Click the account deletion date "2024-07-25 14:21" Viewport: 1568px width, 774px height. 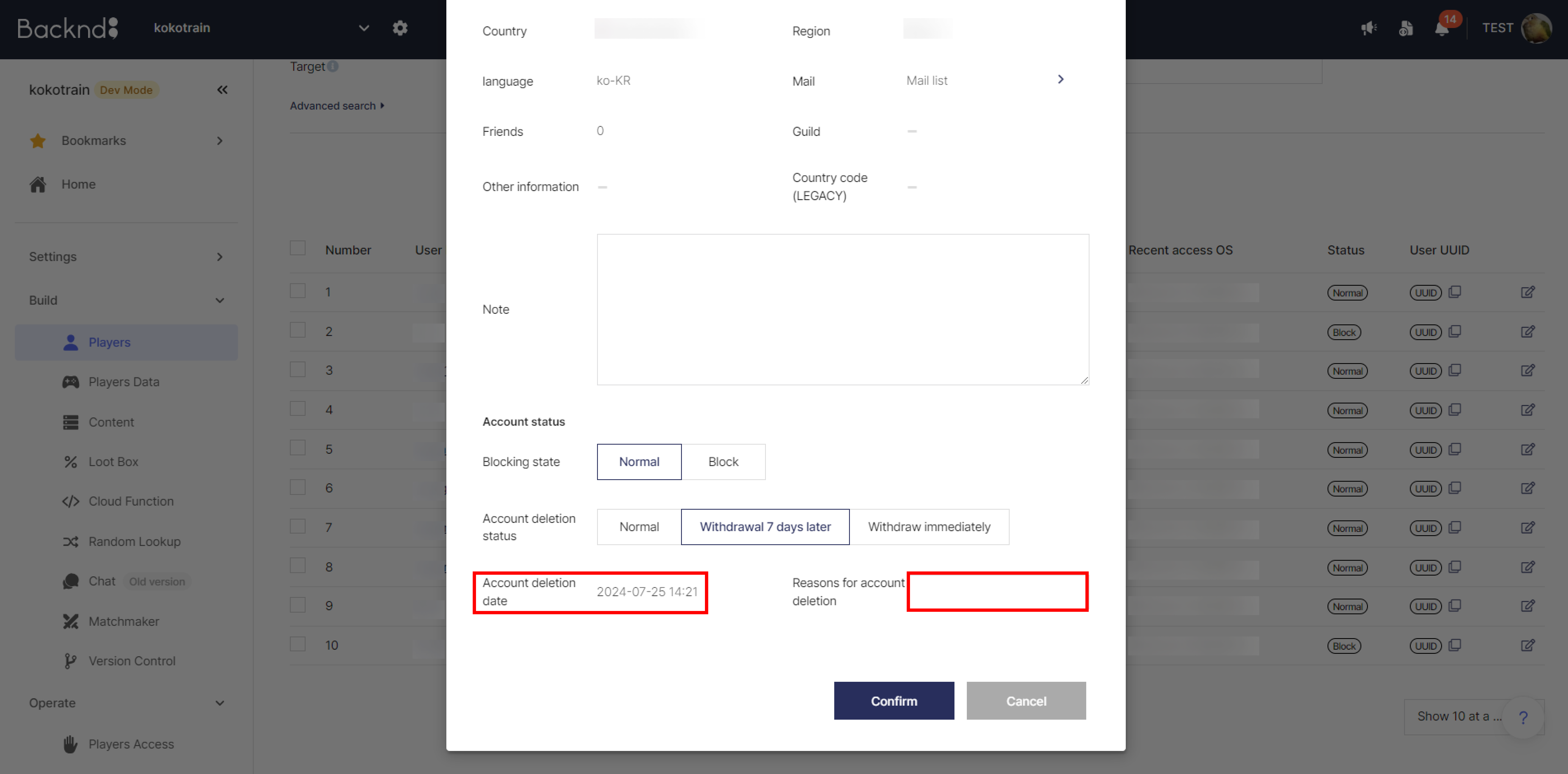pyautogui.click(x=647, y=592)
